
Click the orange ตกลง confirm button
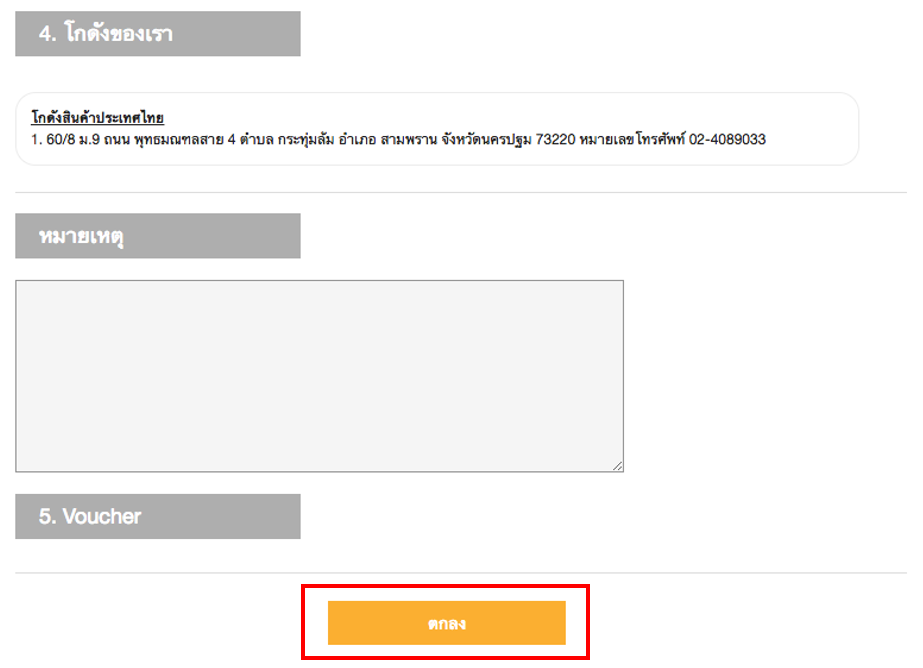pyautogui.click(x=446, y=623)
